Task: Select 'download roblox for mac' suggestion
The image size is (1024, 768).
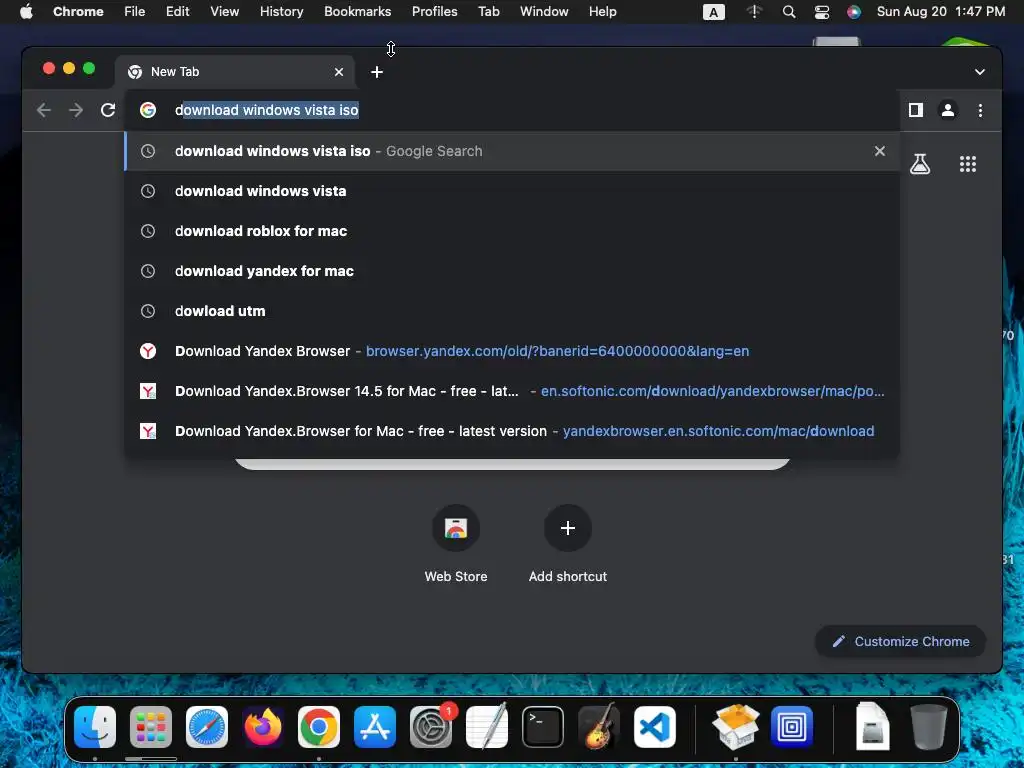Action: coord(511,231)
